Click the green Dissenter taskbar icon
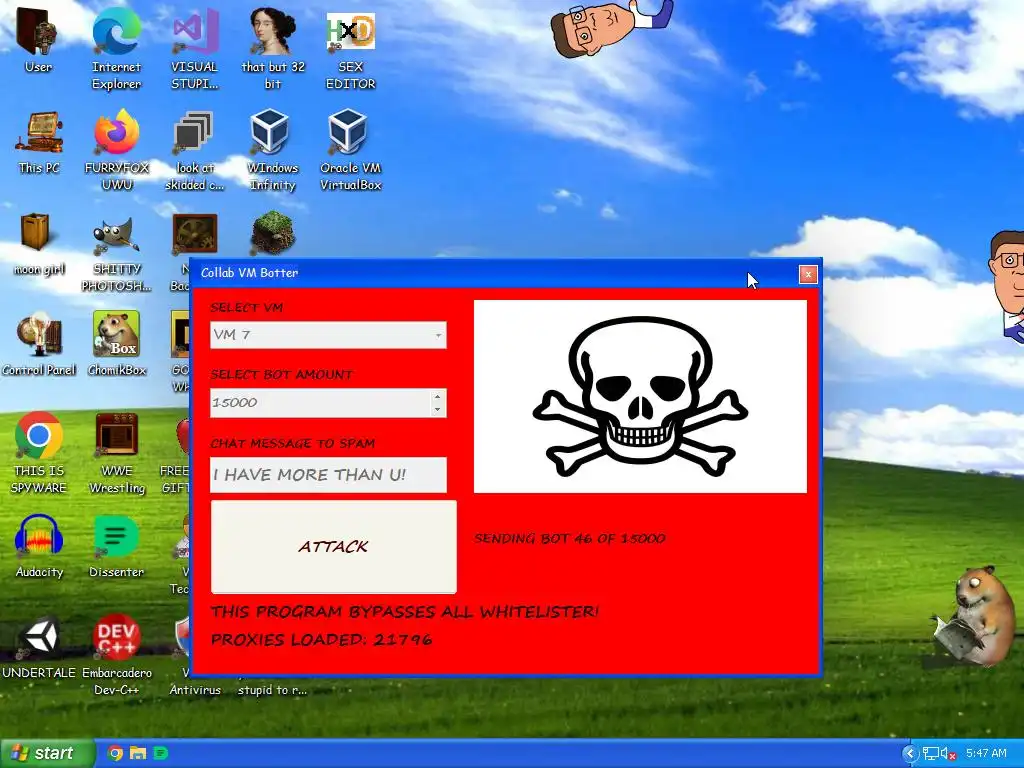The height and width of the screenshot is (768, 1024). pyautogui.click(x=161, y=753)
